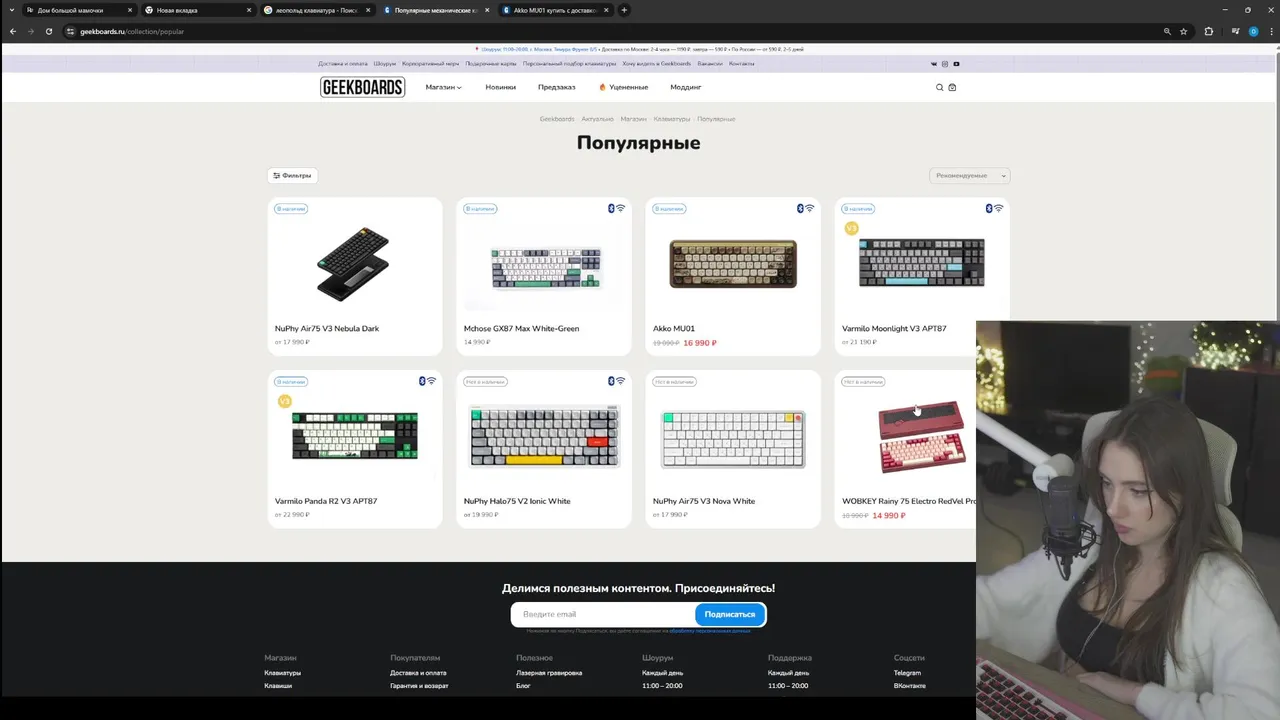
Task: Click V3 badge on Varmilo Moonlight card
Action: [851, 228]
